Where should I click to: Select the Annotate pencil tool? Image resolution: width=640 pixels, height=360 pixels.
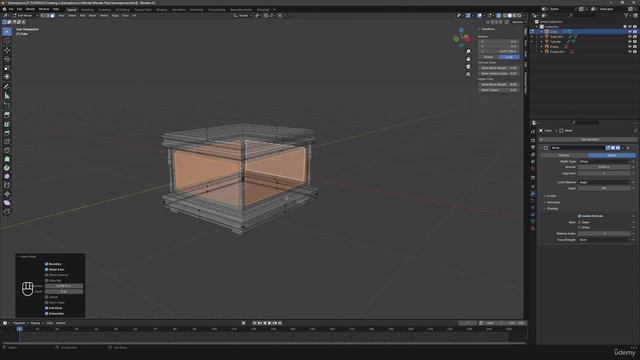pos(7,87)
